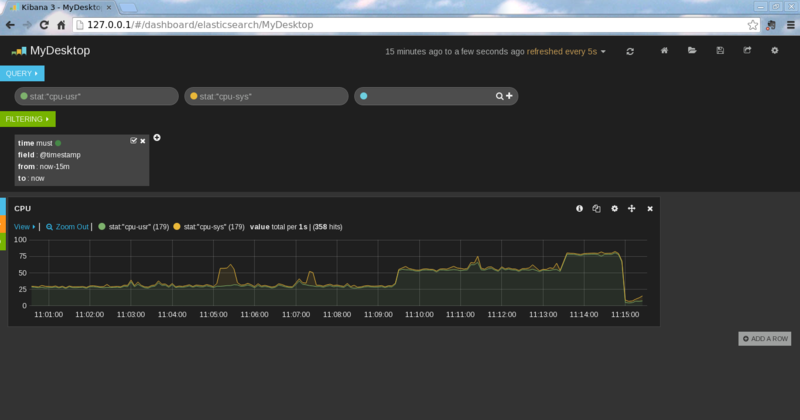Bookmark this page with the star icon
800x420 pixels.
click(x=753, y=25)
